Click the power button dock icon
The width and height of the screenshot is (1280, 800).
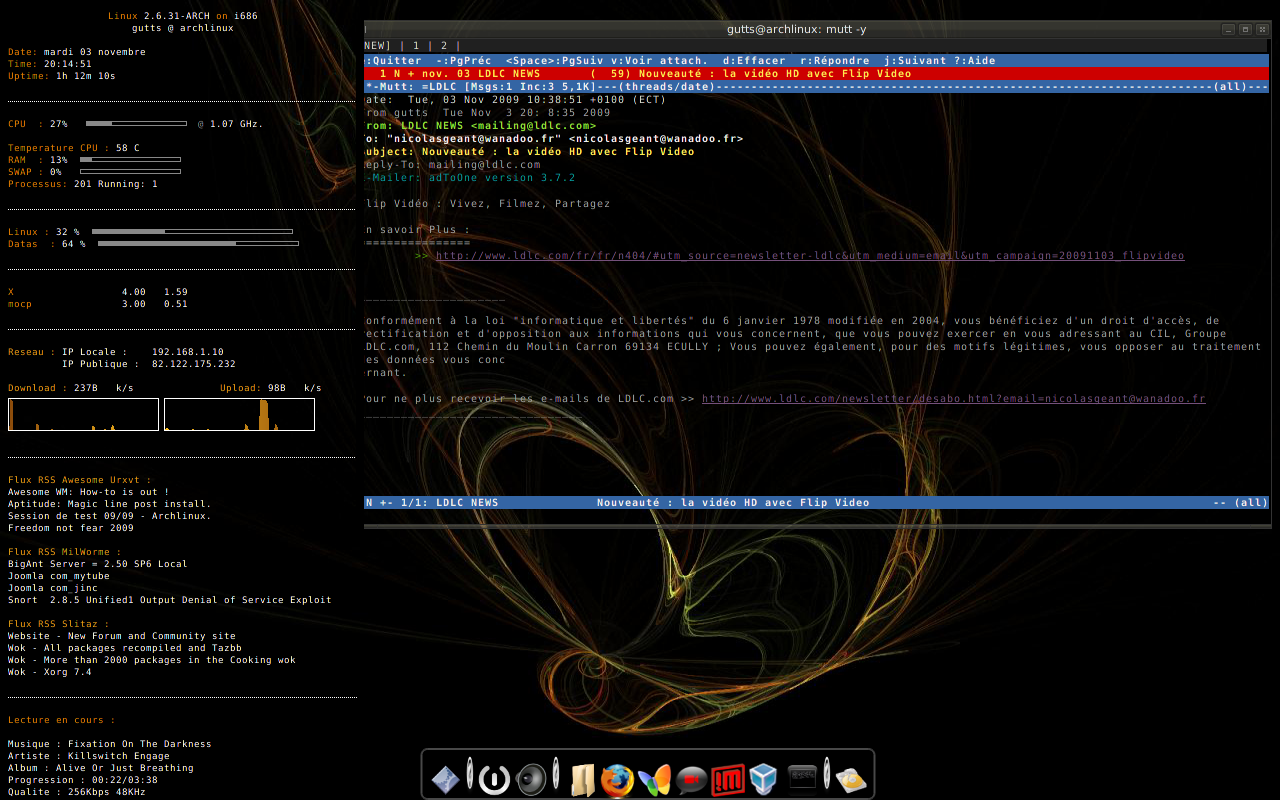click(494, 779)
